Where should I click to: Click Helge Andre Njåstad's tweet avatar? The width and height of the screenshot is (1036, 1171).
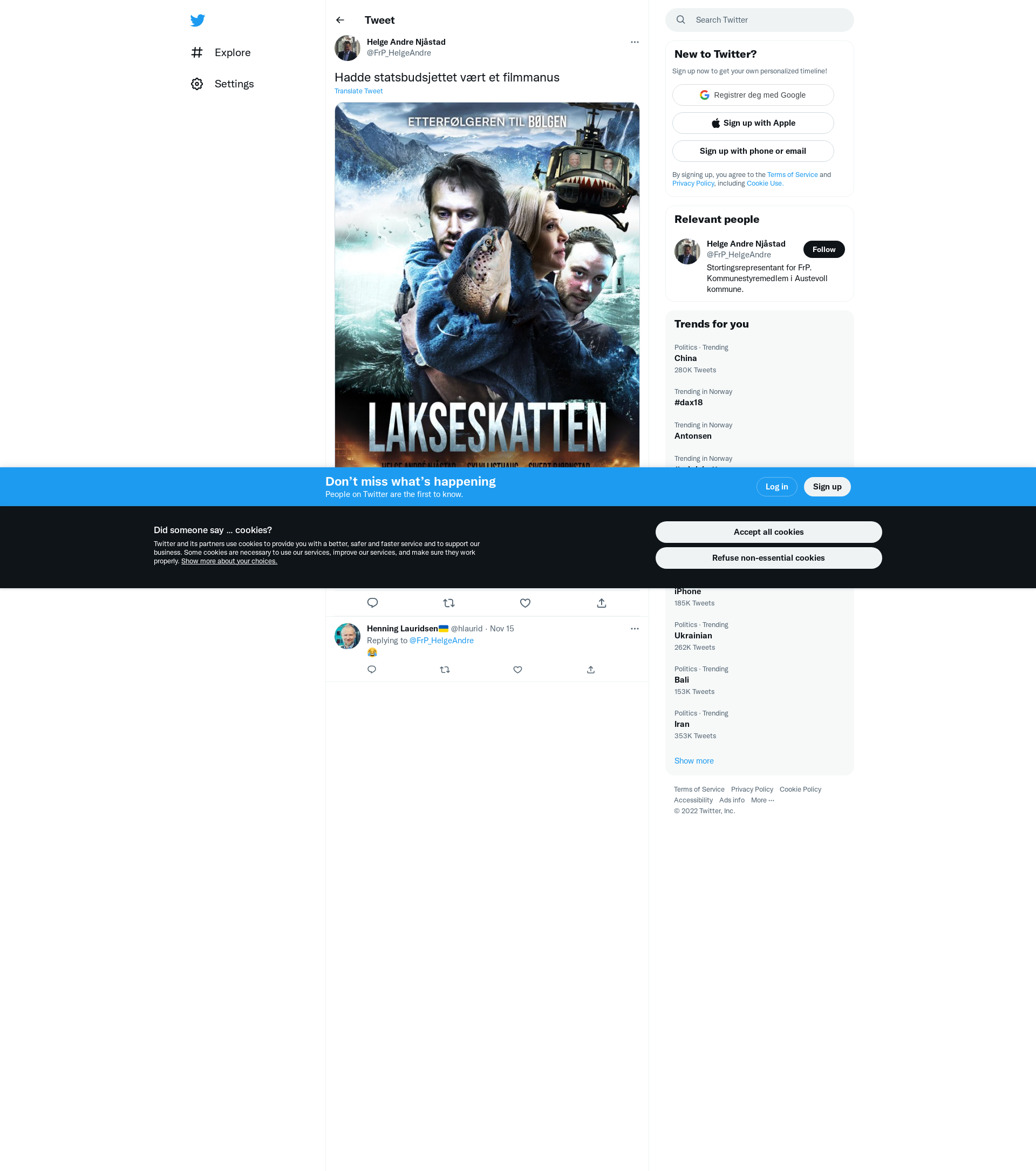(x=347, y=48)
